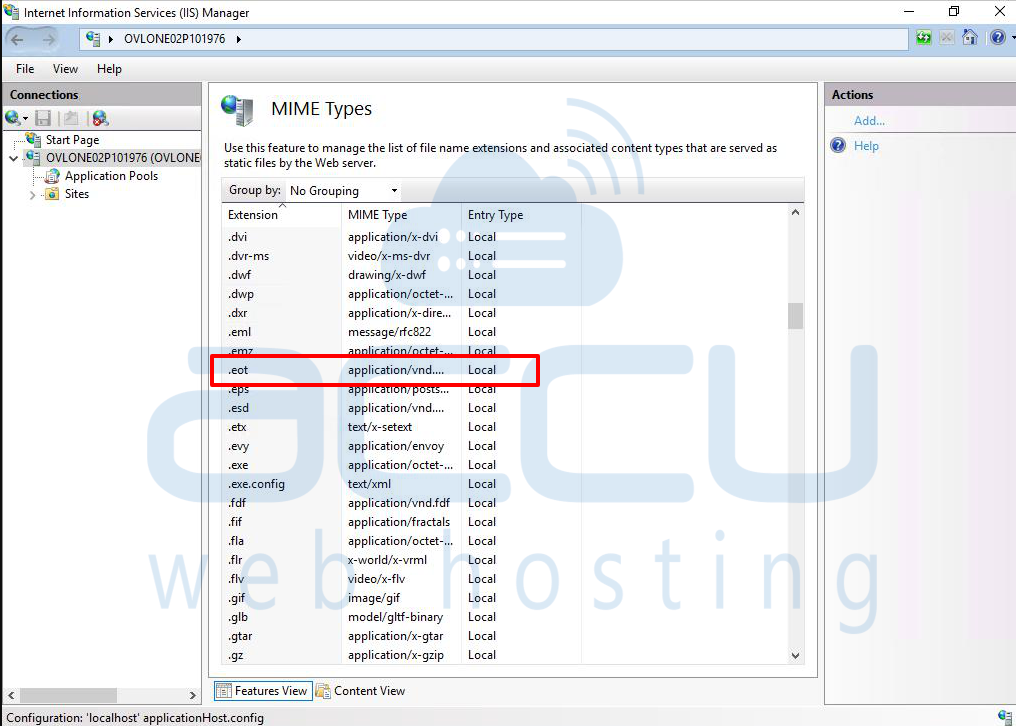The image size is (1016, 726).
Task: Open the Create New Connection globe icon
Action: coord(14,117)
